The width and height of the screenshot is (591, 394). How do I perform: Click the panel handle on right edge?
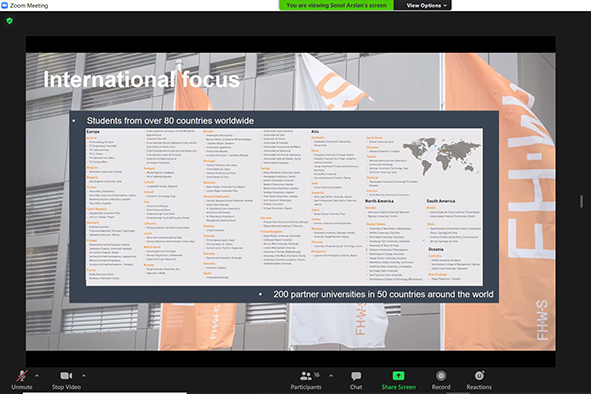coord(581,201)
